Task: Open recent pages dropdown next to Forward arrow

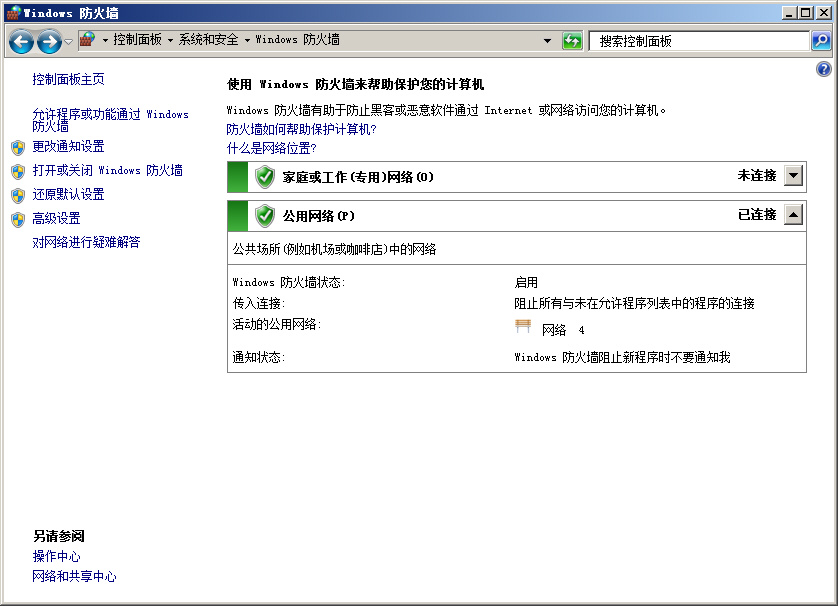Action: (68, 41)
